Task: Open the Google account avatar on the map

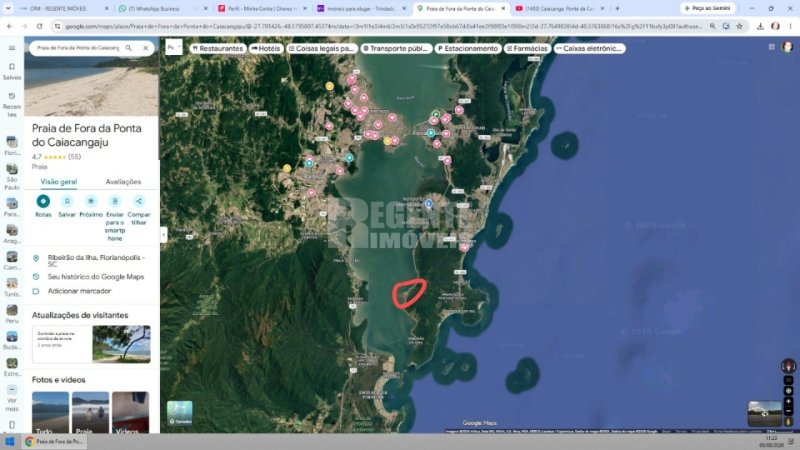Action: [787, 47]
